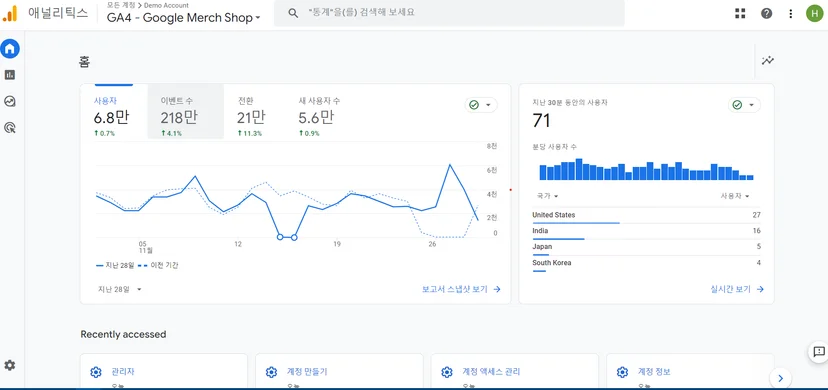Image resolution: width=828 pixels, height=390 pixels.
Task: Open the Advertising sidebar icon
Action: [10, 127]
